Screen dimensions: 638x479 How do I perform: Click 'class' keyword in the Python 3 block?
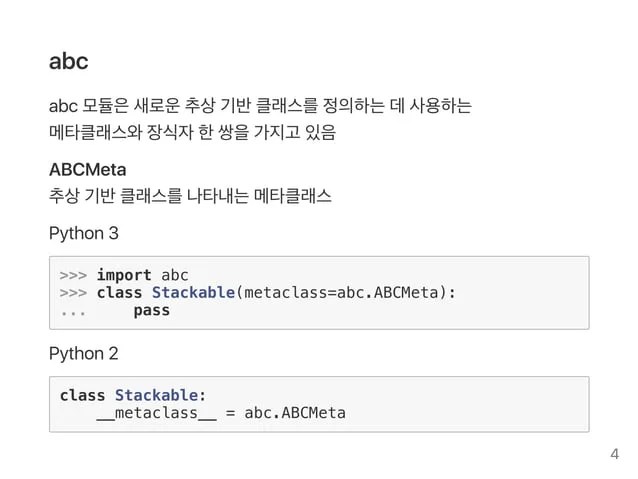point(119,293)
